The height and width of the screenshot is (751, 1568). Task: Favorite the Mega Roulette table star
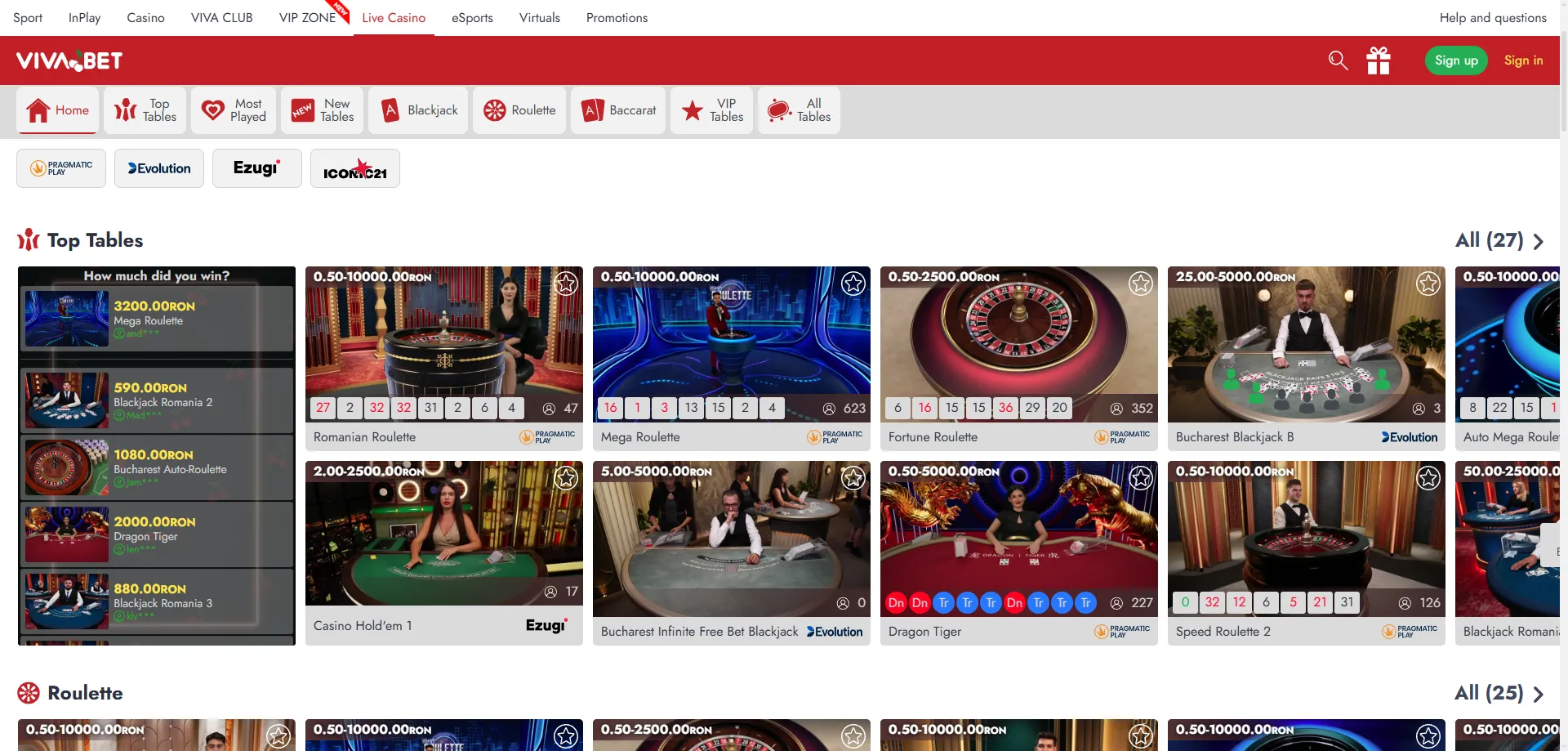(x=853, y=284)
